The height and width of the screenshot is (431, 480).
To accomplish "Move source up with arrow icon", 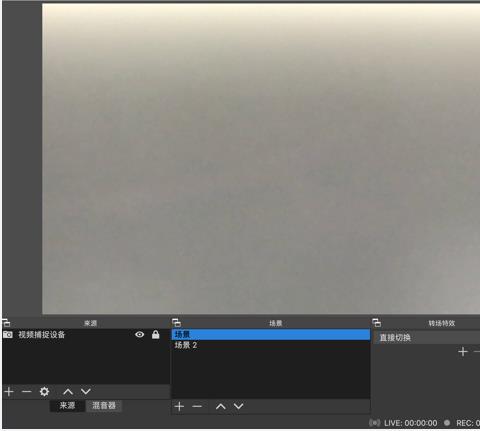I will (68, 391).
